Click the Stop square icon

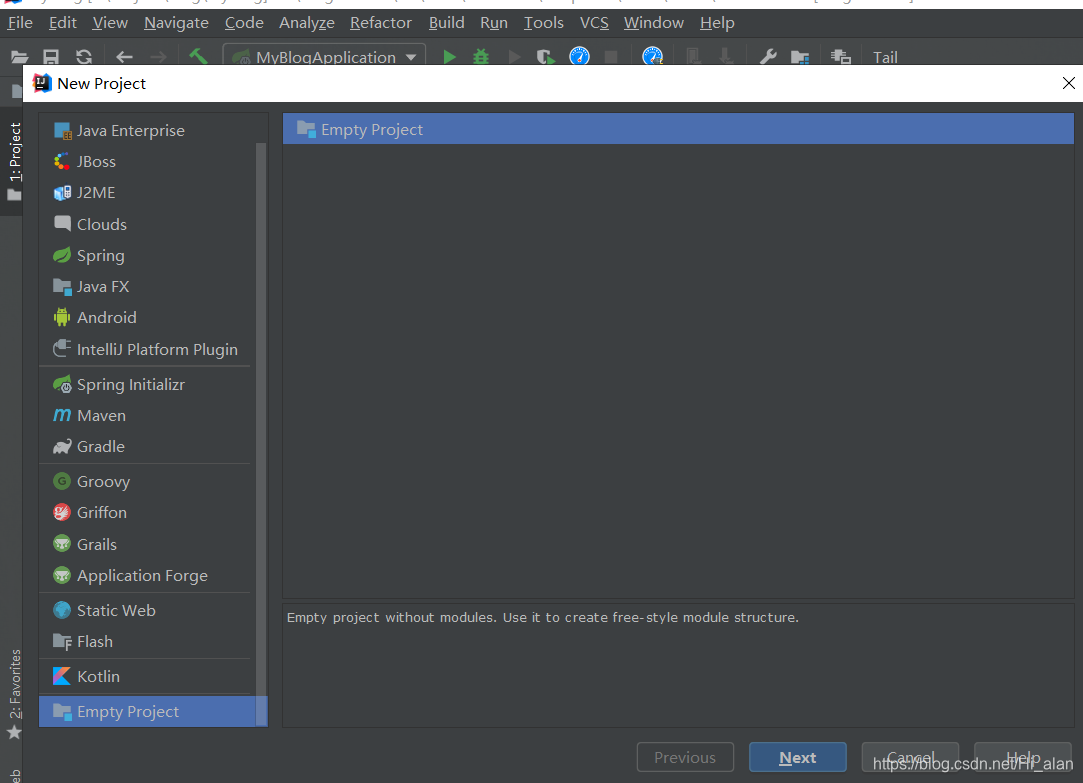611,57
